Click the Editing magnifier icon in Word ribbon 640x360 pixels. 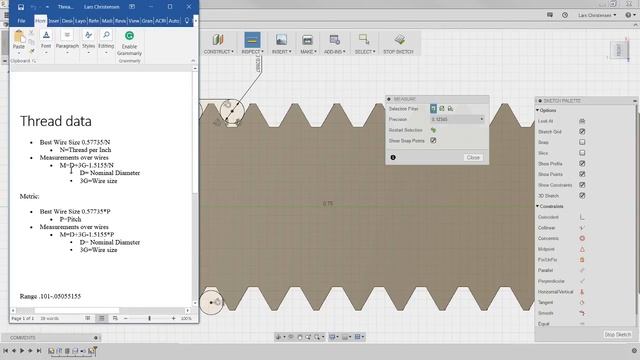click(x=106, y=35)
